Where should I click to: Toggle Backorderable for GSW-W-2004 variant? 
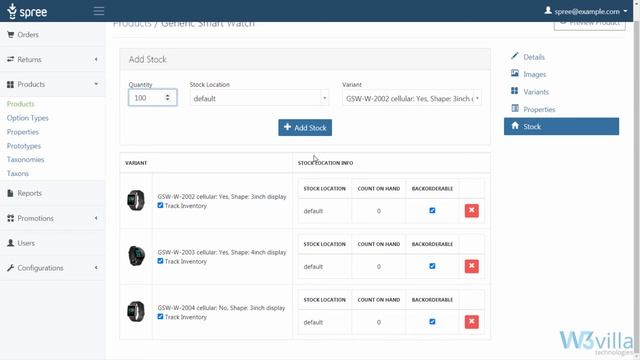point(432,322)
